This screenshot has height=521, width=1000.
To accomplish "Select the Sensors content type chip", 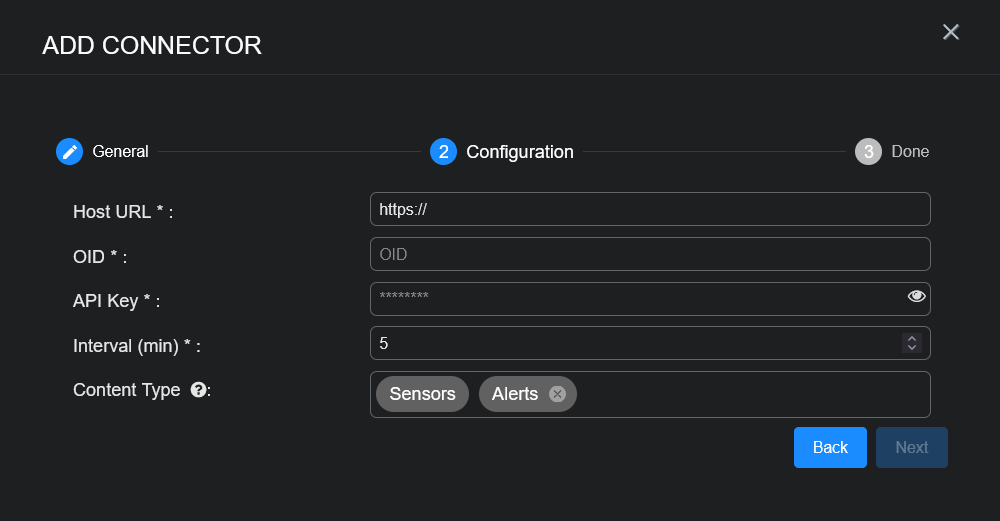I will click(422, 394).
